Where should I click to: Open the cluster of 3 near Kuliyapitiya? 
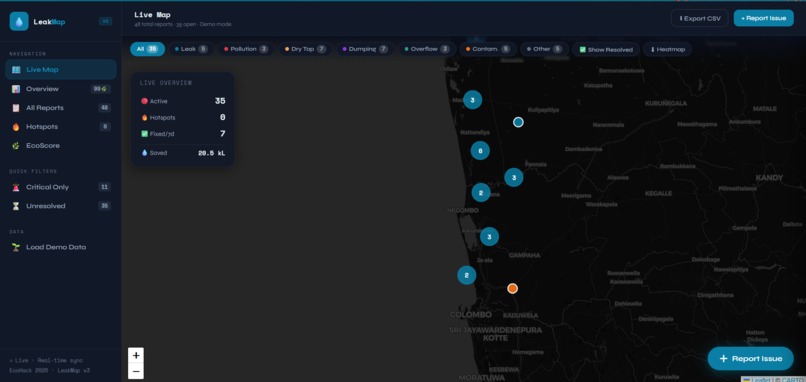click(472, 100)
